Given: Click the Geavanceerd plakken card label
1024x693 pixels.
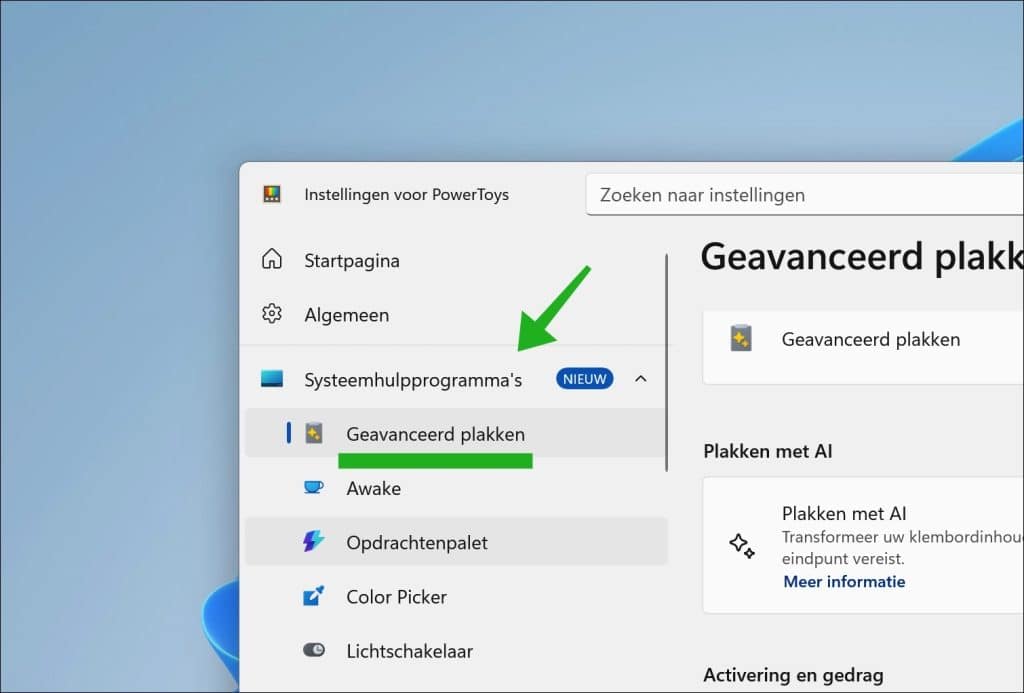Looking at the screenshot, I should coord(871,340).
